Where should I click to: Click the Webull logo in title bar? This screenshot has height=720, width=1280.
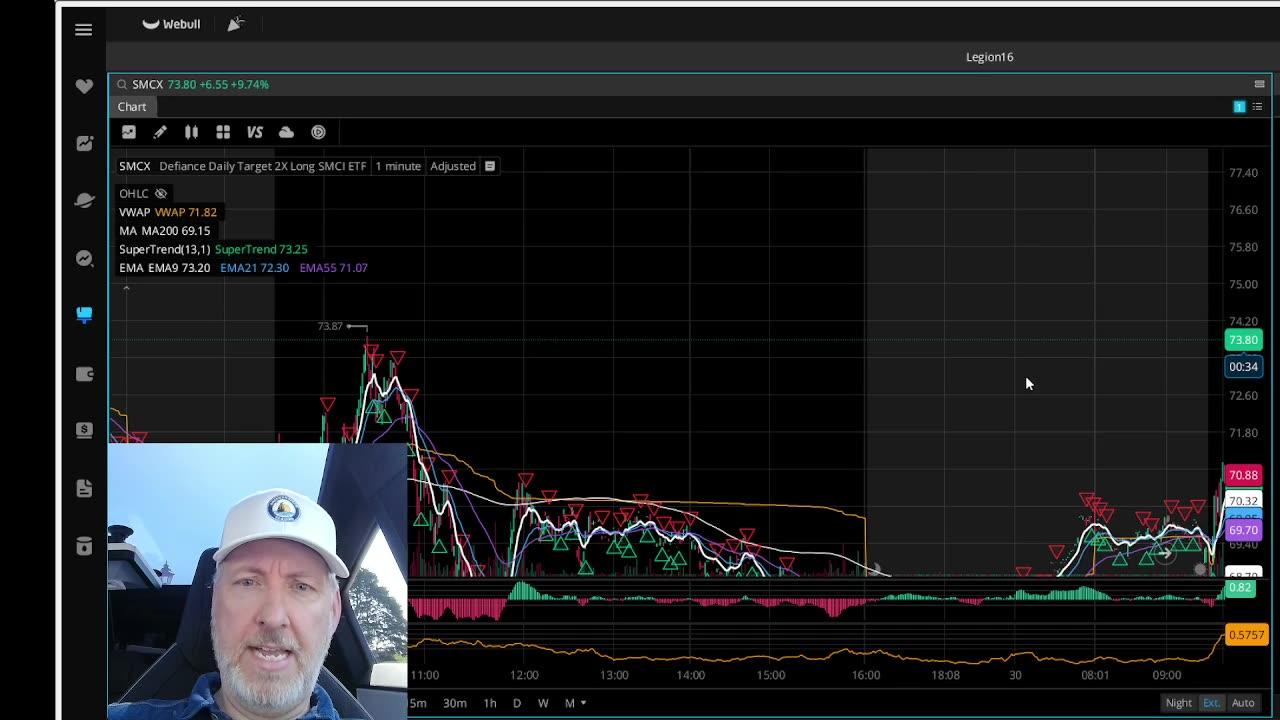point(171,24)
